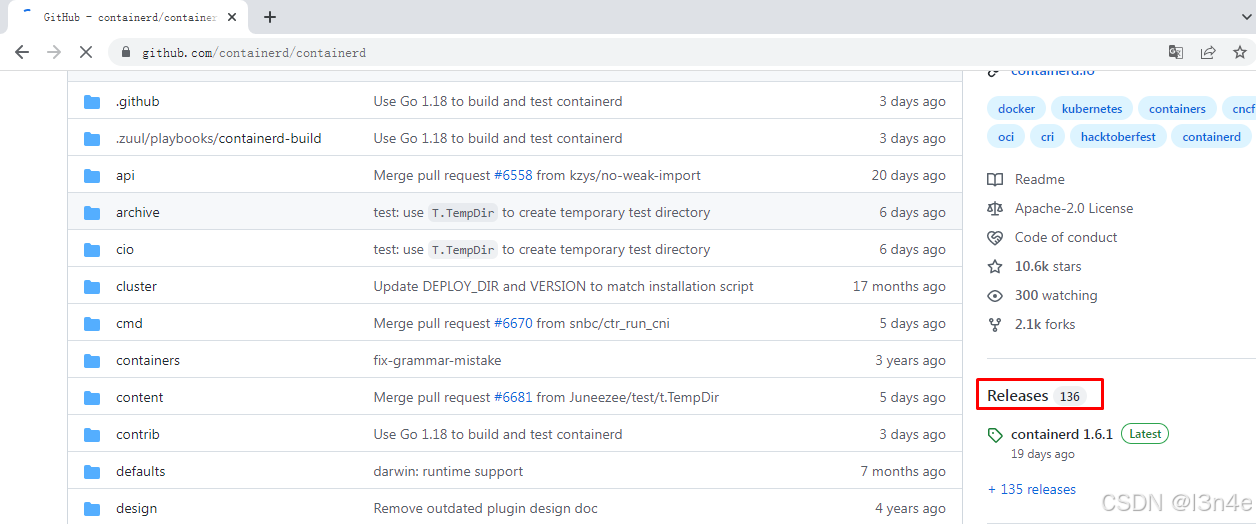Screen dimensions: 1256x524
Task: Open the cmd directory link
Action: click(x=129, y=323)
